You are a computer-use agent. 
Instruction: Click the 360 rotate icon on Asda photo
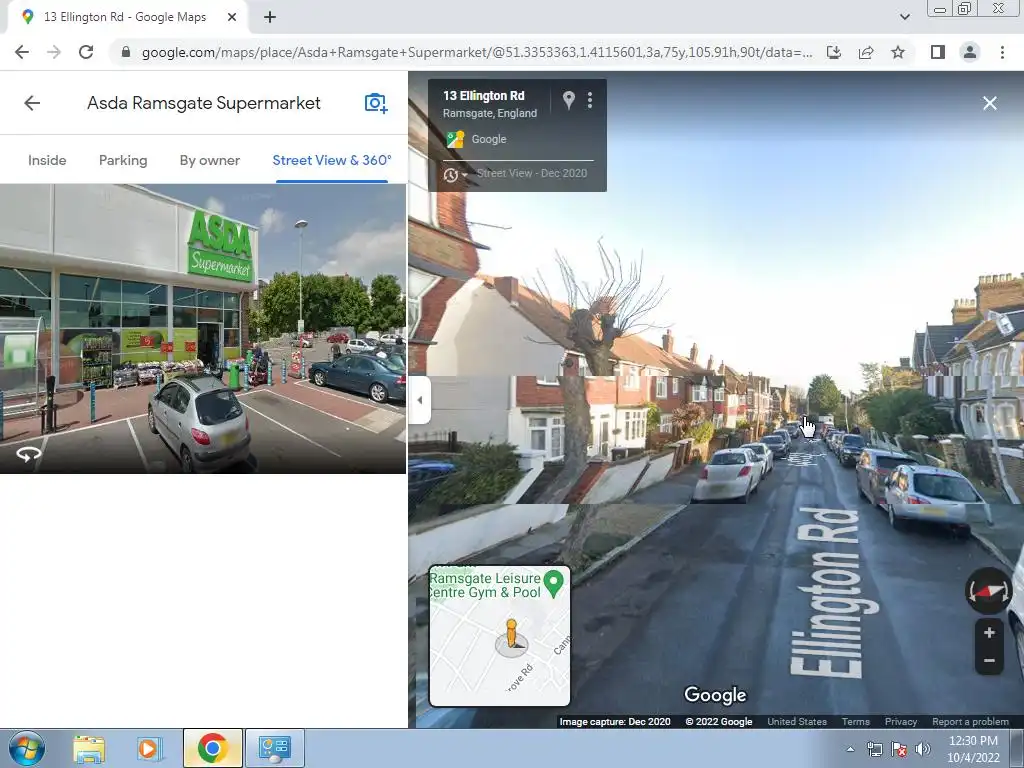28,454
